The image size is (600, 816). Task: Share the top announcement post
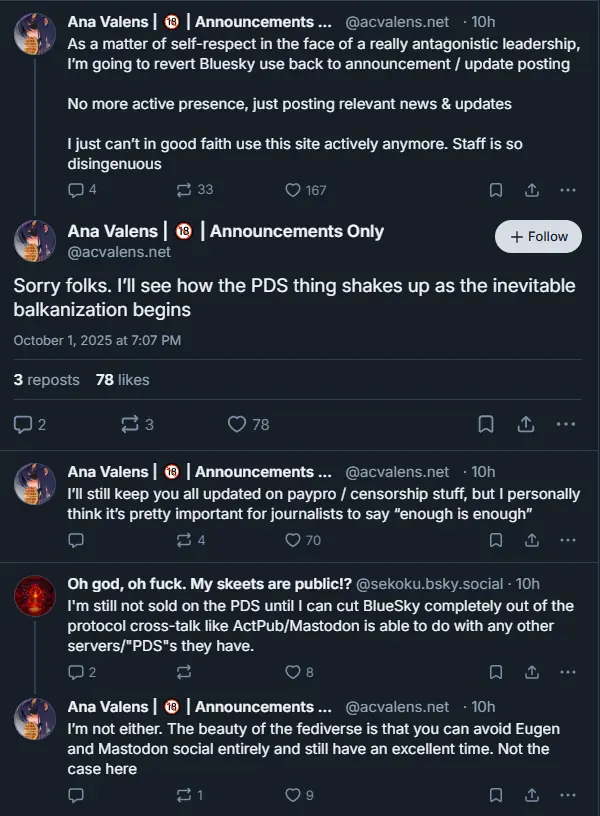[532, 190]
